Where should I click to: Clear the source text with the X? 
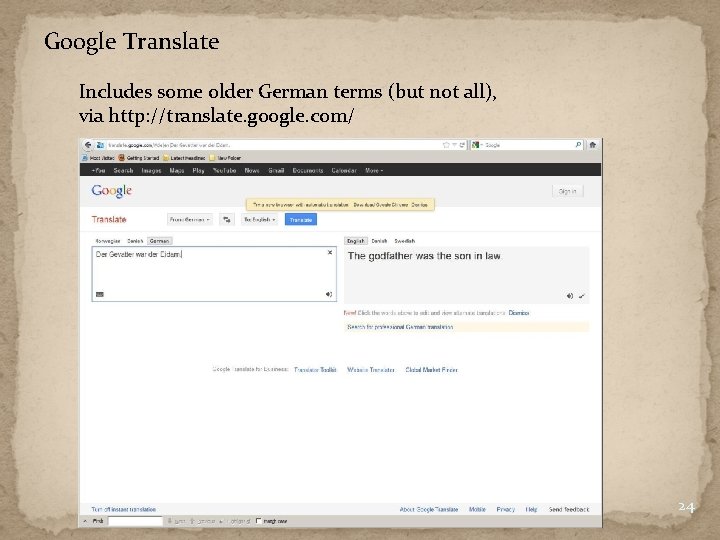point(330,253)
